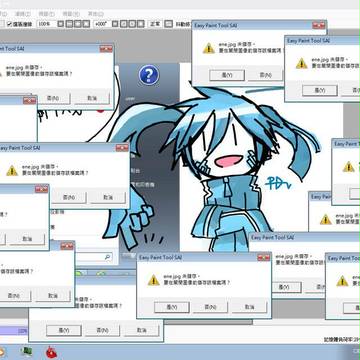Click 是(Y) in the top-right corner dialog
This screenshot has width=360, height=360.
coord(320,90)
